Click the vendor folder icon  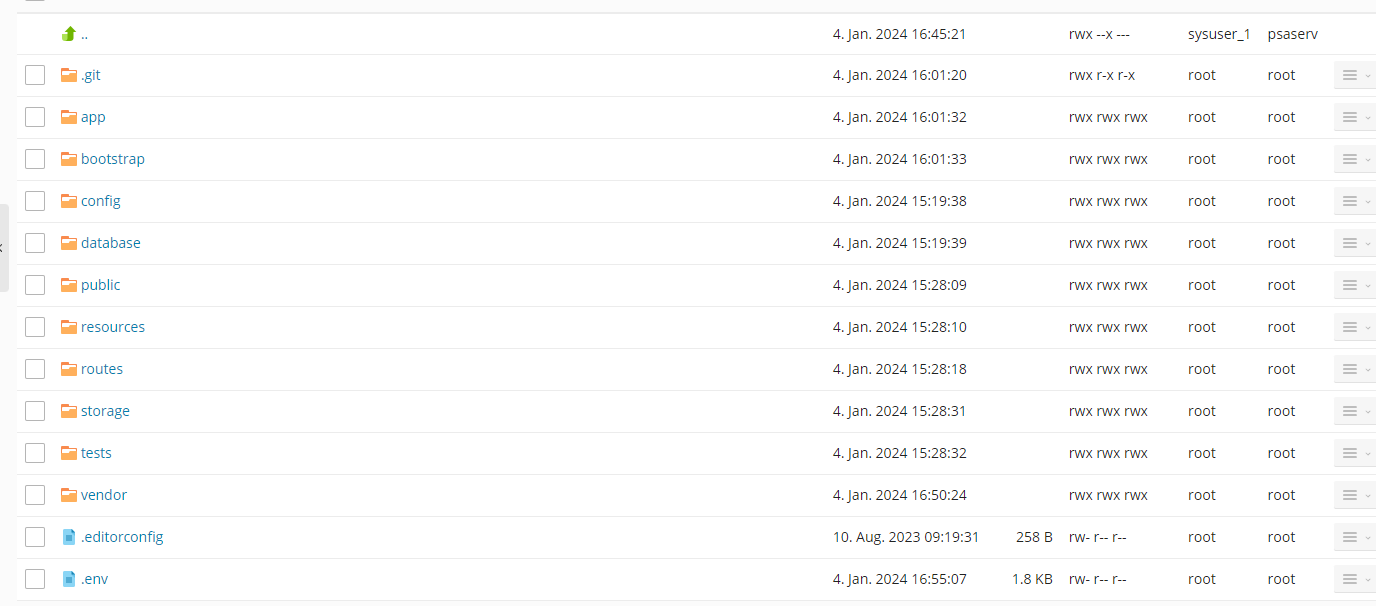click(x=69, y=495)
